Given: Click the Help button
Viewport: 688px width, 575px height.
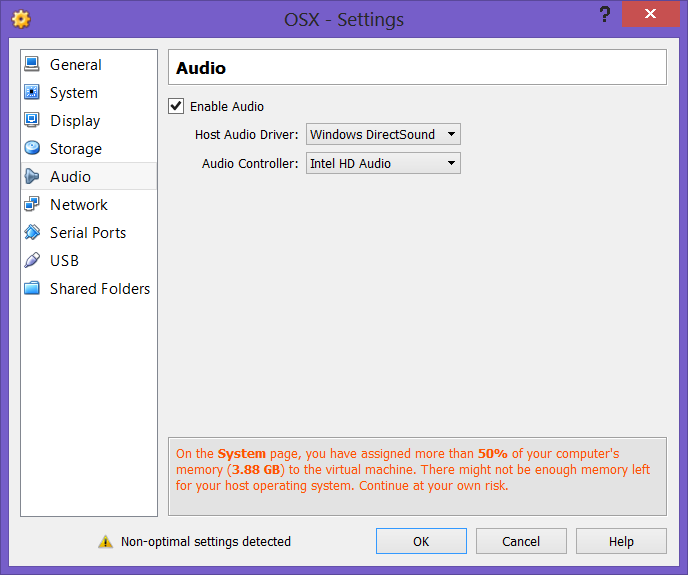Looking at the screenshot, I should point(621,541).
